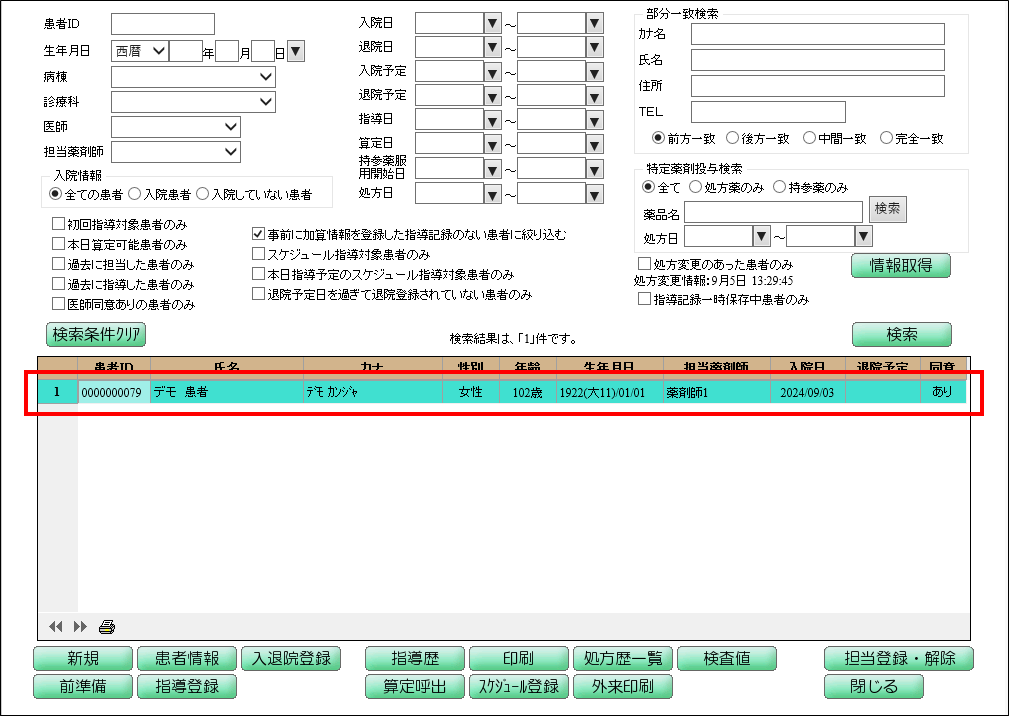Open the 病棟 dropdown list

coord(266,76)
